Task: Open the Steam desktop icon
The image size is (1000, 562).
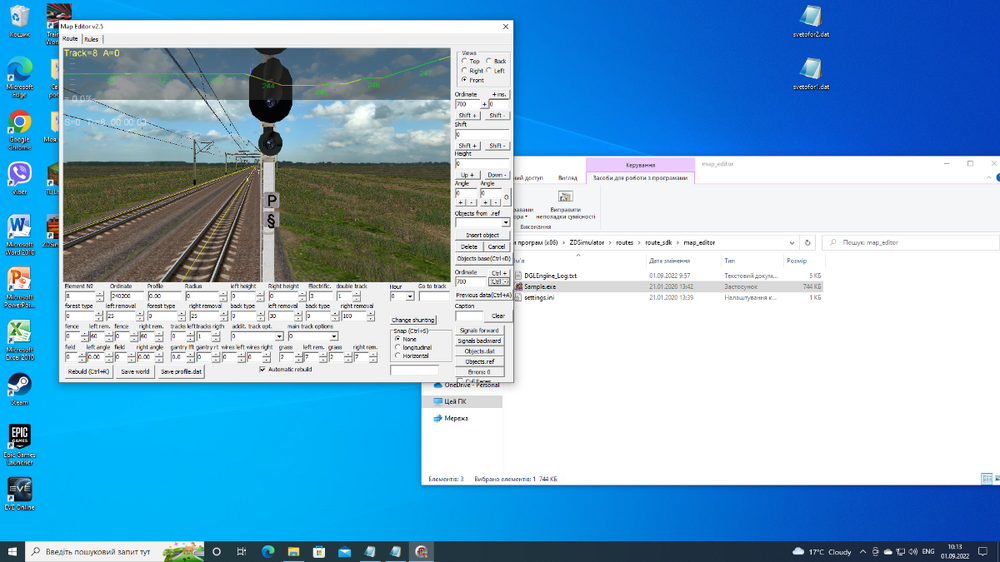Action: point(19,384)
